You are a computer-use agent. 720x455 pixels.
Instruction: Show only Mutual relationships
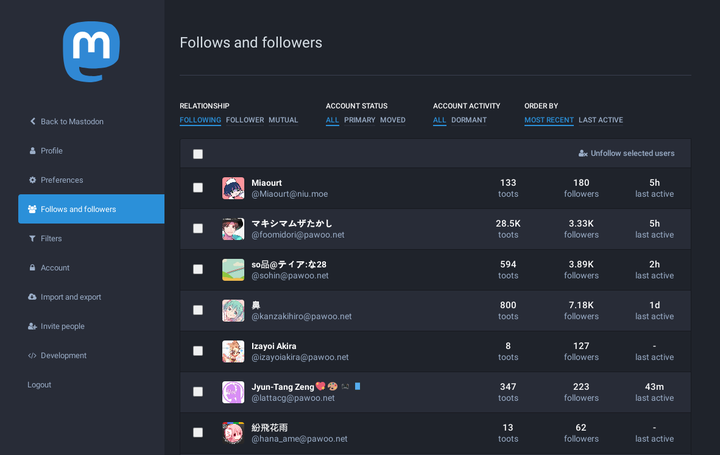click(283, 120)
